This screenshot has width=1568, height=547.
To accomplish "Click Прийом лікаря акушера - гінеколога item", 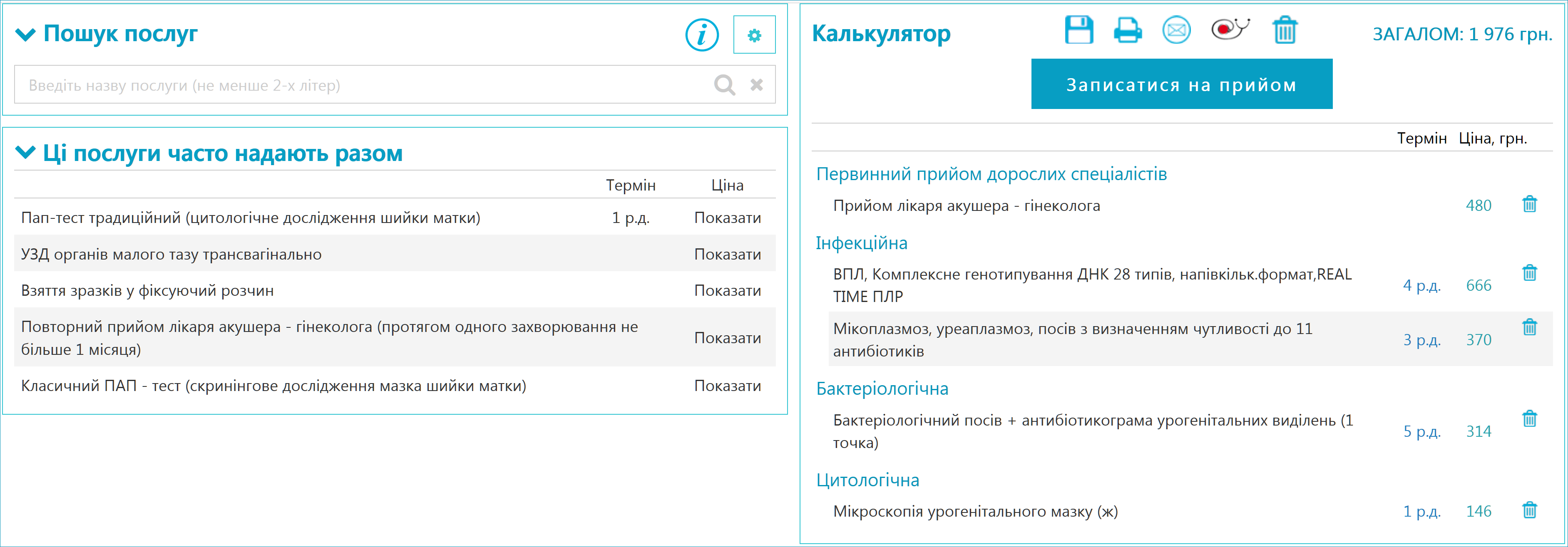I will 967,205.
